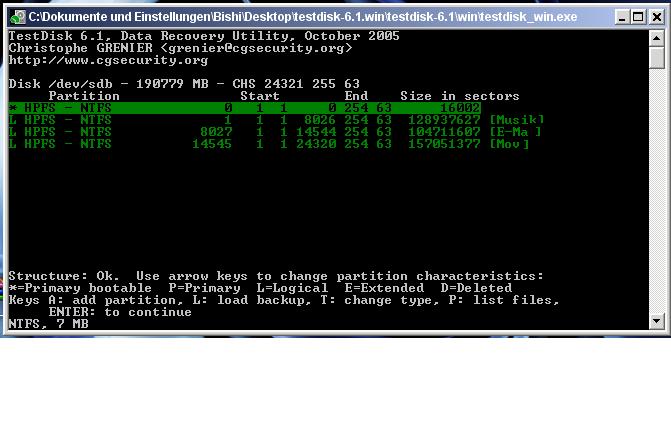Click the 'L=Logical' legend text
The image size is (671, 432).
point(292,288)
